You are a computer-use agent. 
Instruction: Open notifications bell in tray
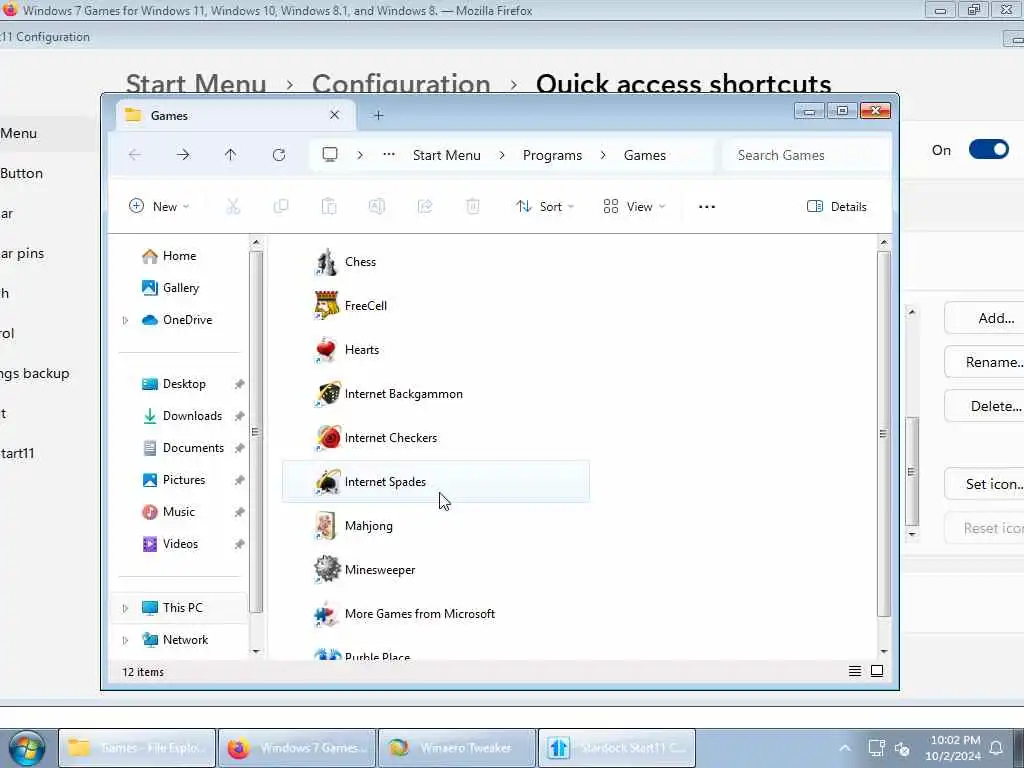(x=996, y=748)
